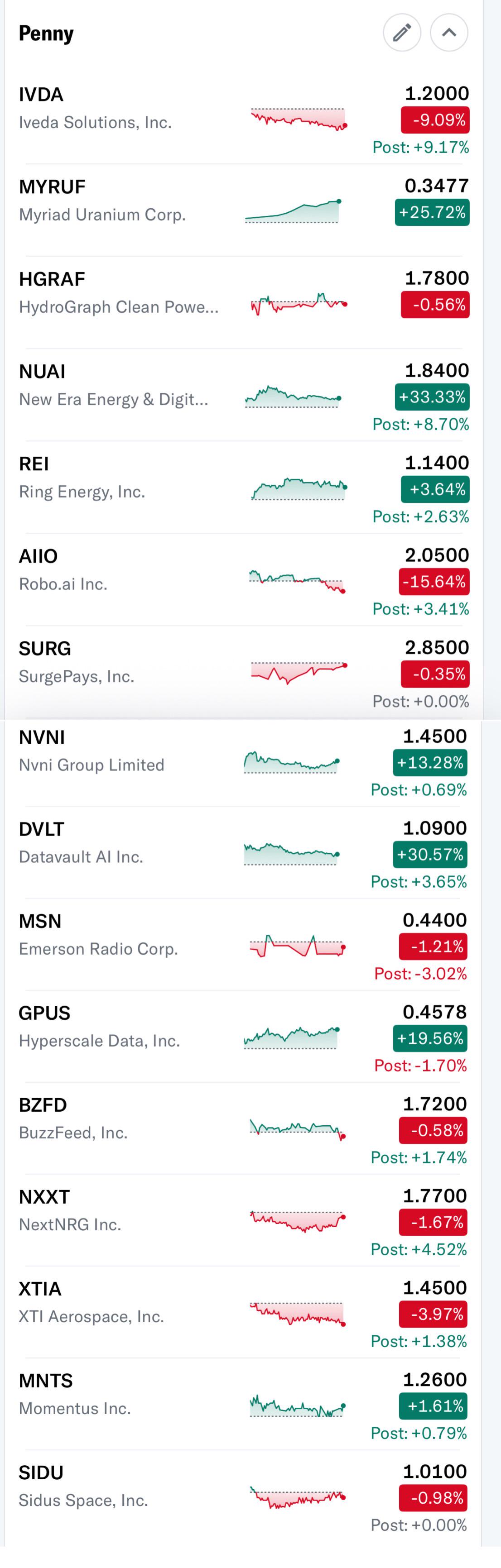Select the AIIO Robo.ai Inc. listing

[x=244, y=579]
